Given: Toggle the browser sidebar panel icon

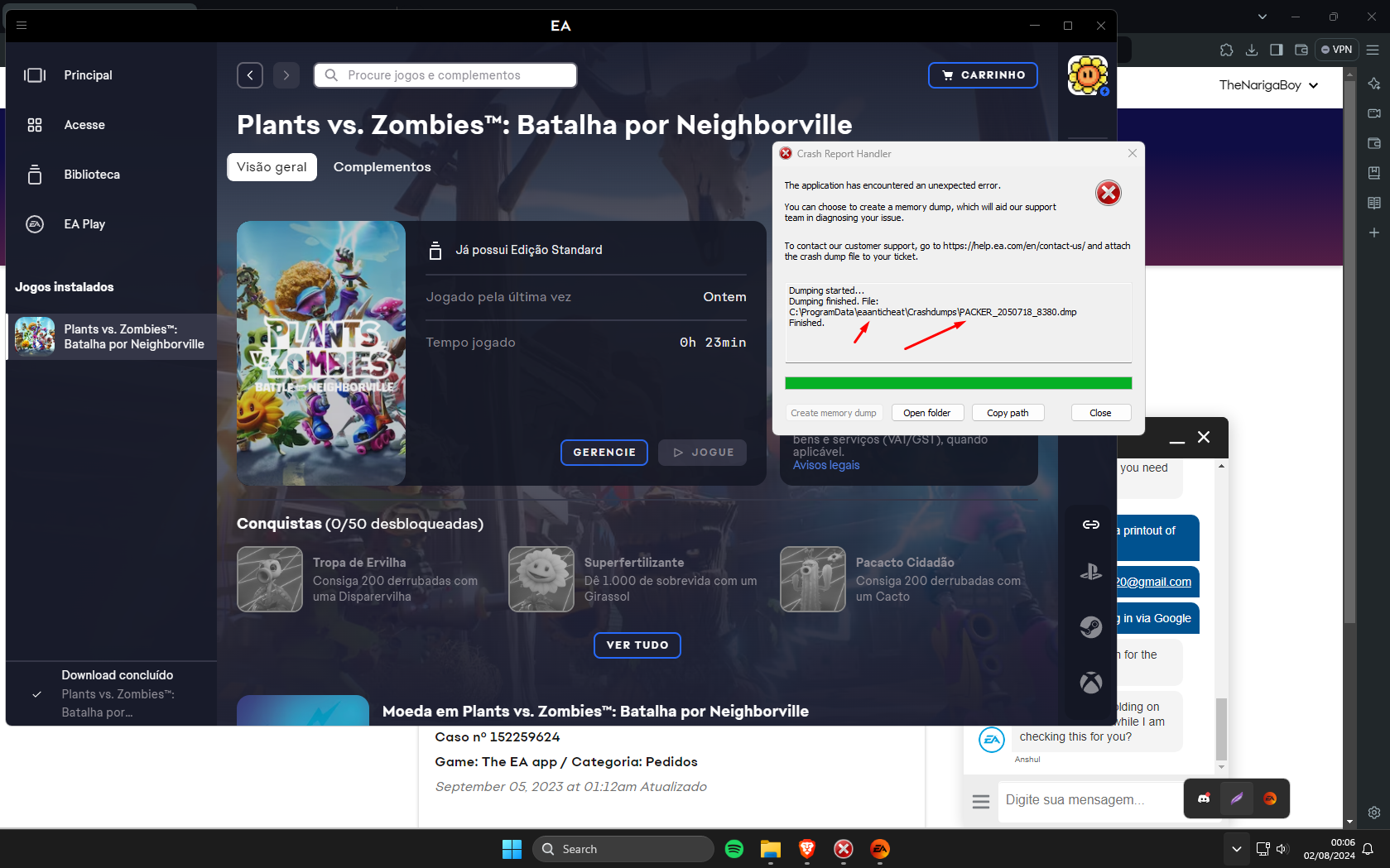Looking at the screenshot, I should (1277, 50).
